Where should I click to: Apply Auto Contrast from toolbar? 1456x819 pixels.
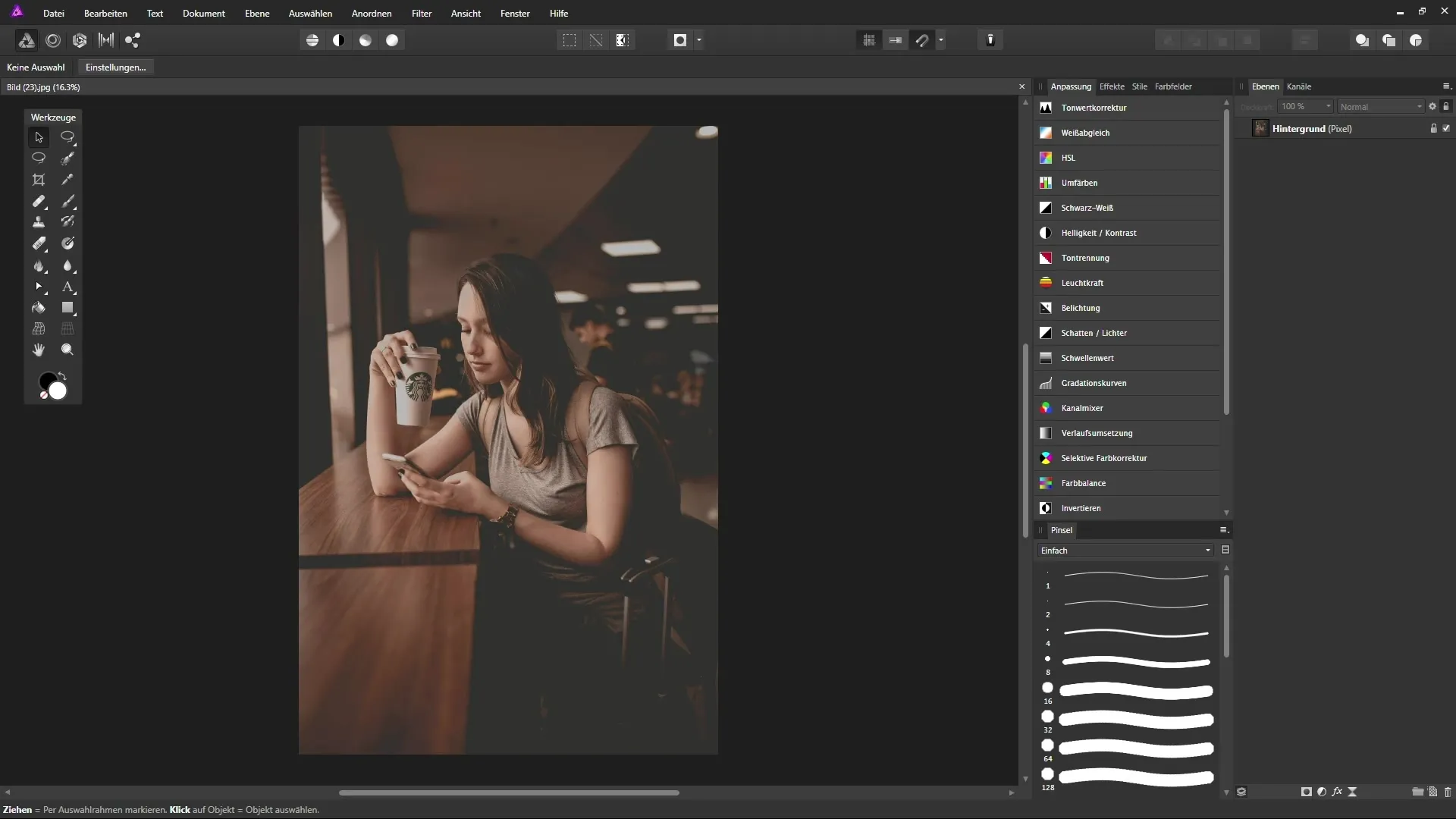pyautogui.click(x=339, y=40)
